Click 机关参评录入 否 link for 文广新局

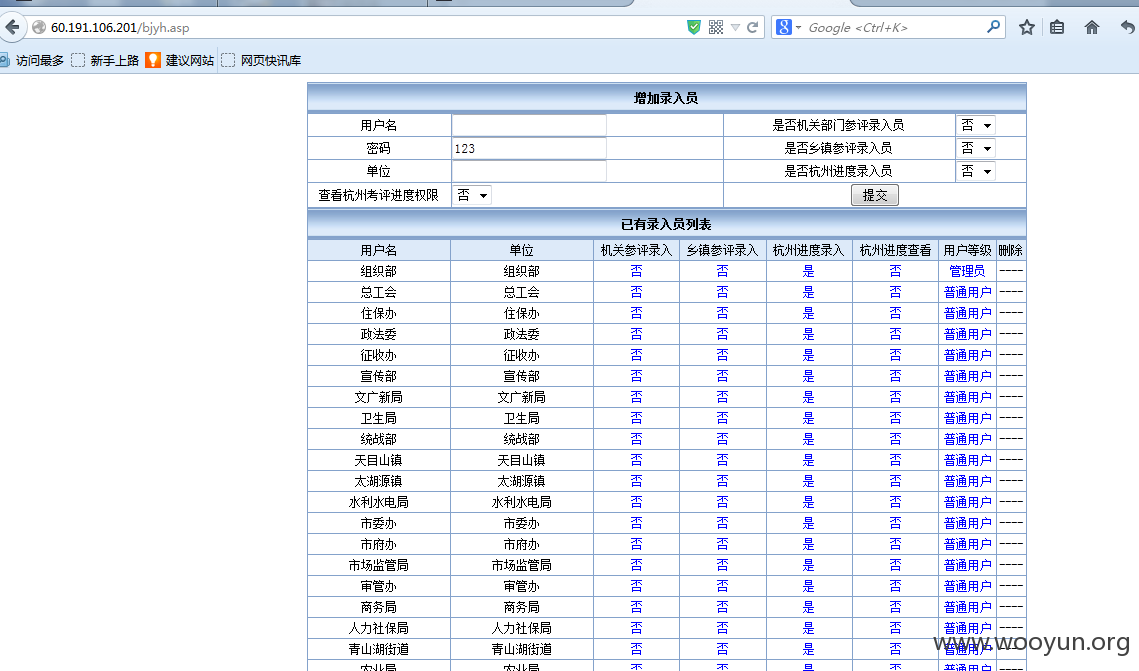coord(636,397)
